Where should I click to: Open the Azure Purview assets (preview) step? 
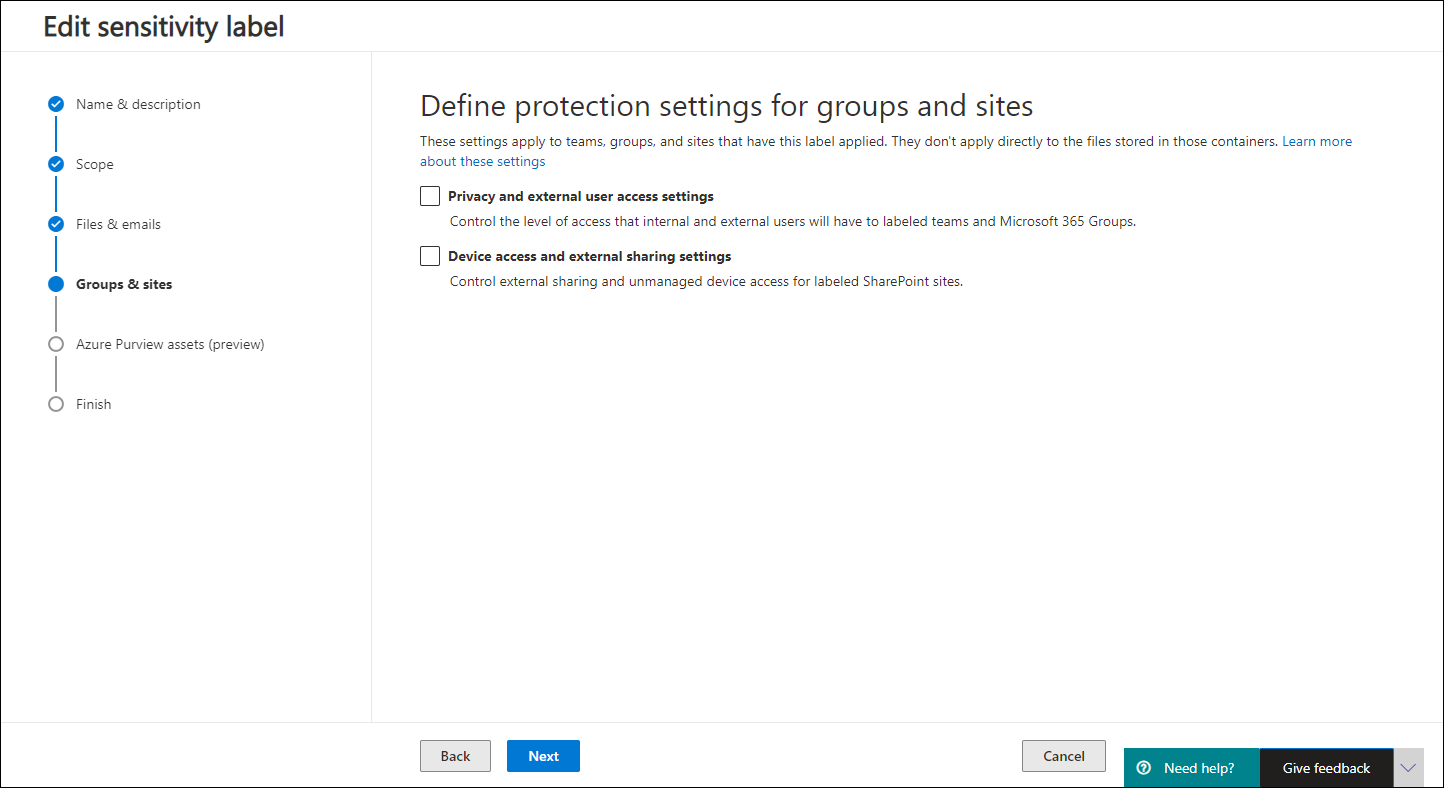[x=170, y=344]
